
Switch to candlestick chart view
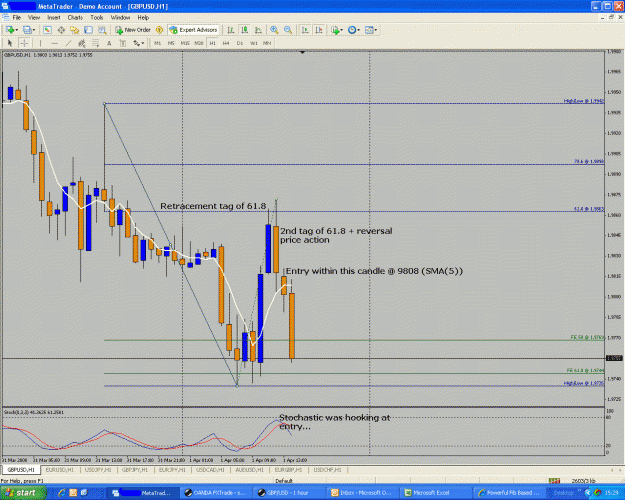(245, 30)
